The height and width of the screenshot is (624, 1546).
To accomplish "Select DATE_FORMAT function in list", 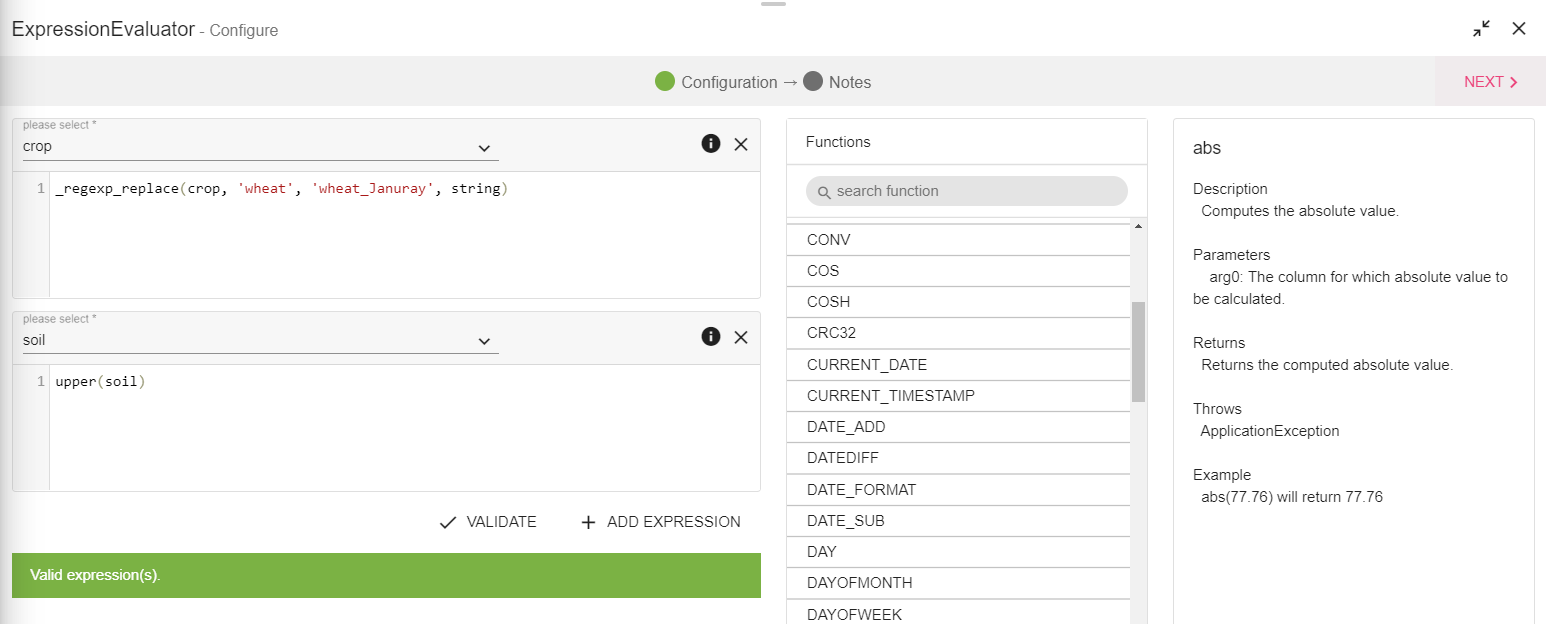I will 861,490.
